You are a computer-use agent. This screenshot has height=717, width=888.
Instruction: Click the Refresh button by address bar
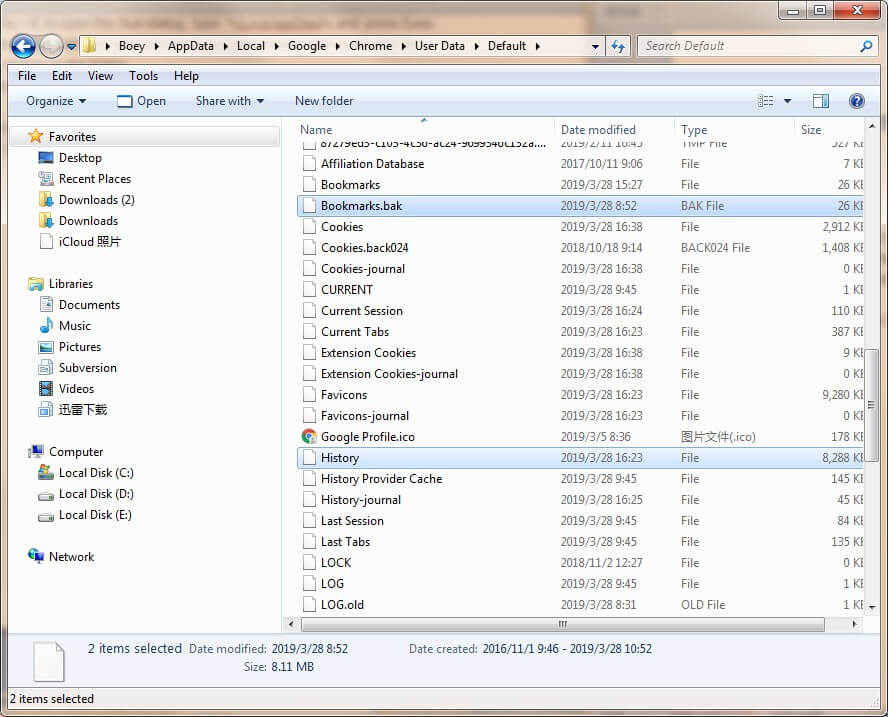click(x=618, y=46)
